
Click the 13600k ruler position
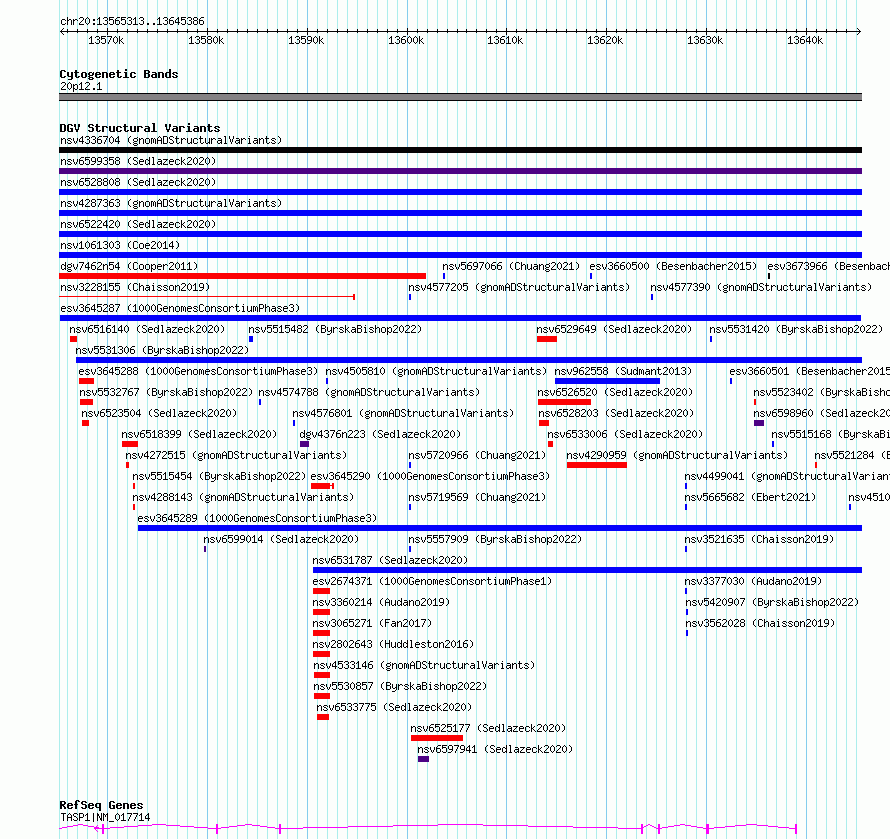(406, 40)
